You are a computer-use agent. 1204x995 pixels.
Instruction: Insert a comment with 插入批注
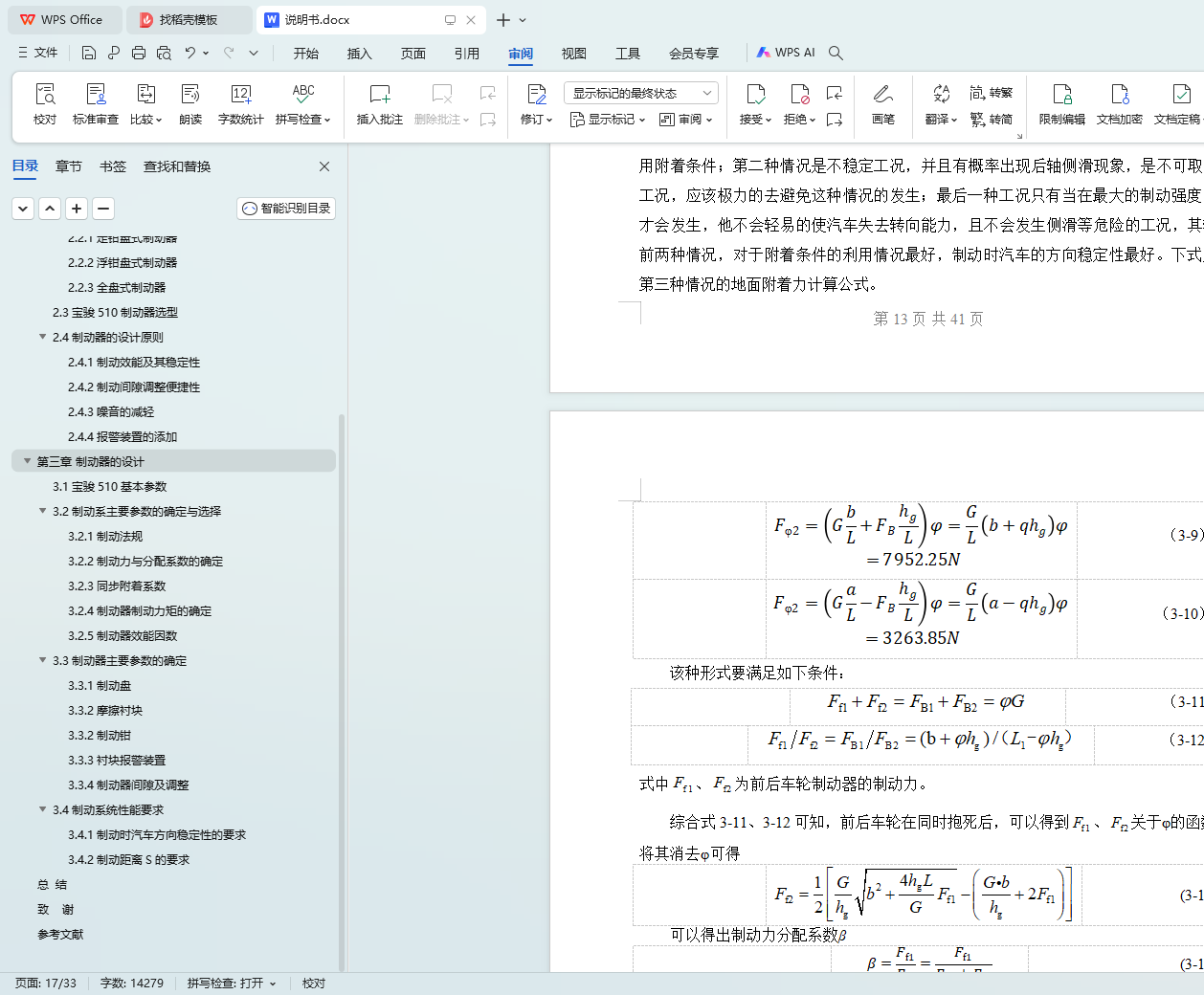tap(380, 104)
